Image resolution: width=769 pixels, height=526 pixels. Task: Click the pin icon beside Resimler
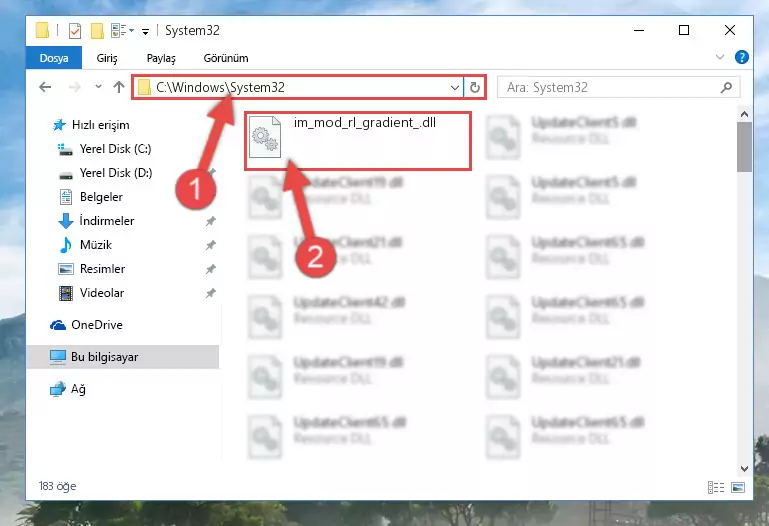(x=210, y=269)
